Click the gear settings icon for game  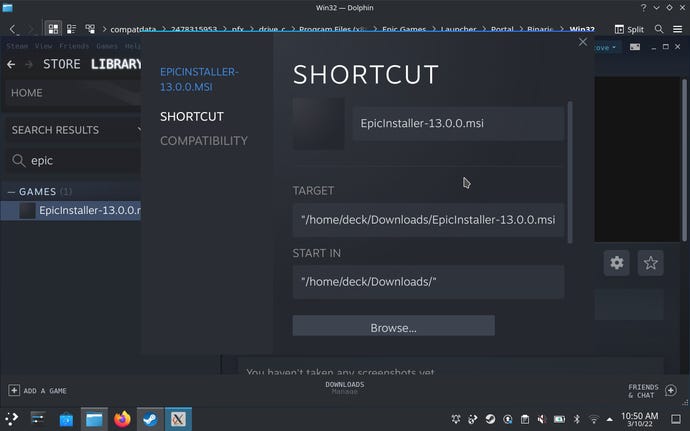point(617,263)
